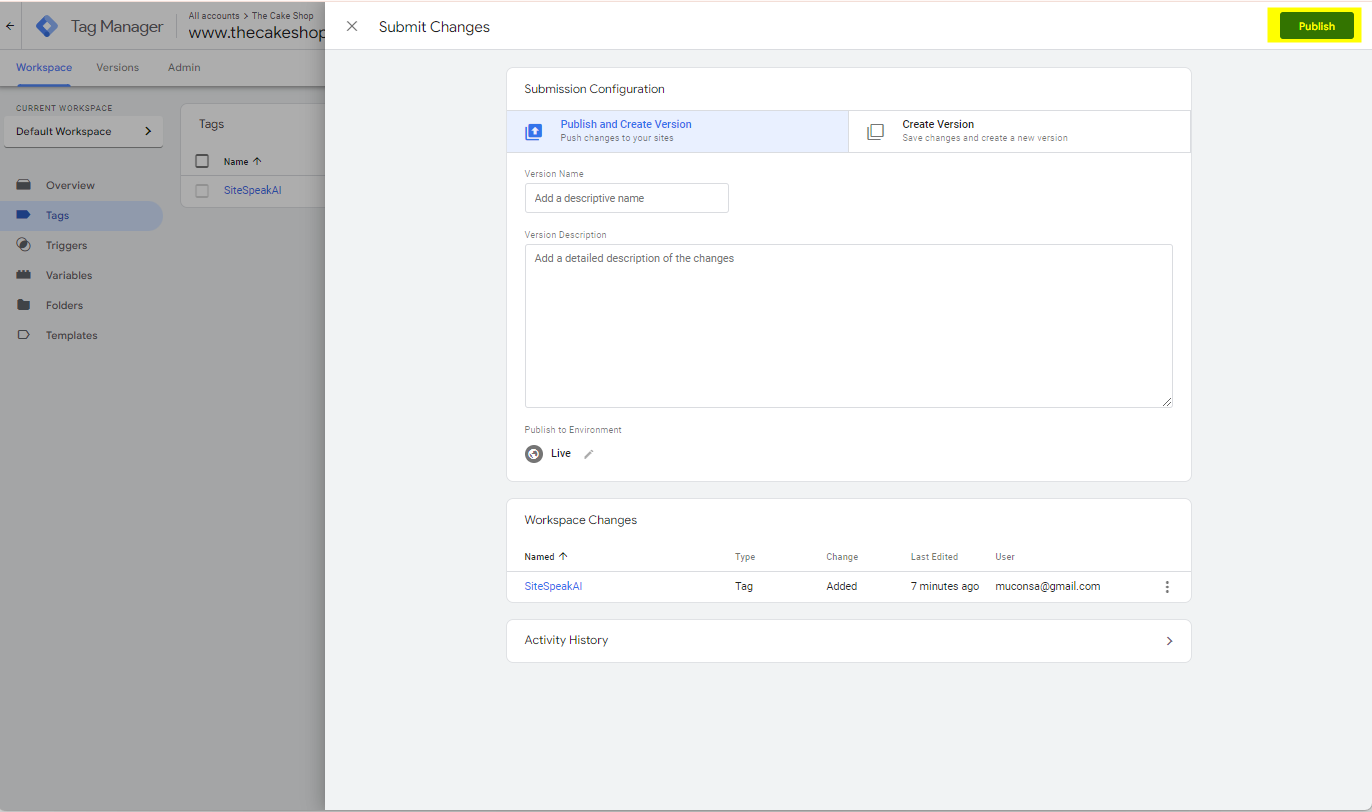Viewport: 1372px width, 812px height.
Task: Toggle the select-all tags checkbox
Action: [202, 161]
